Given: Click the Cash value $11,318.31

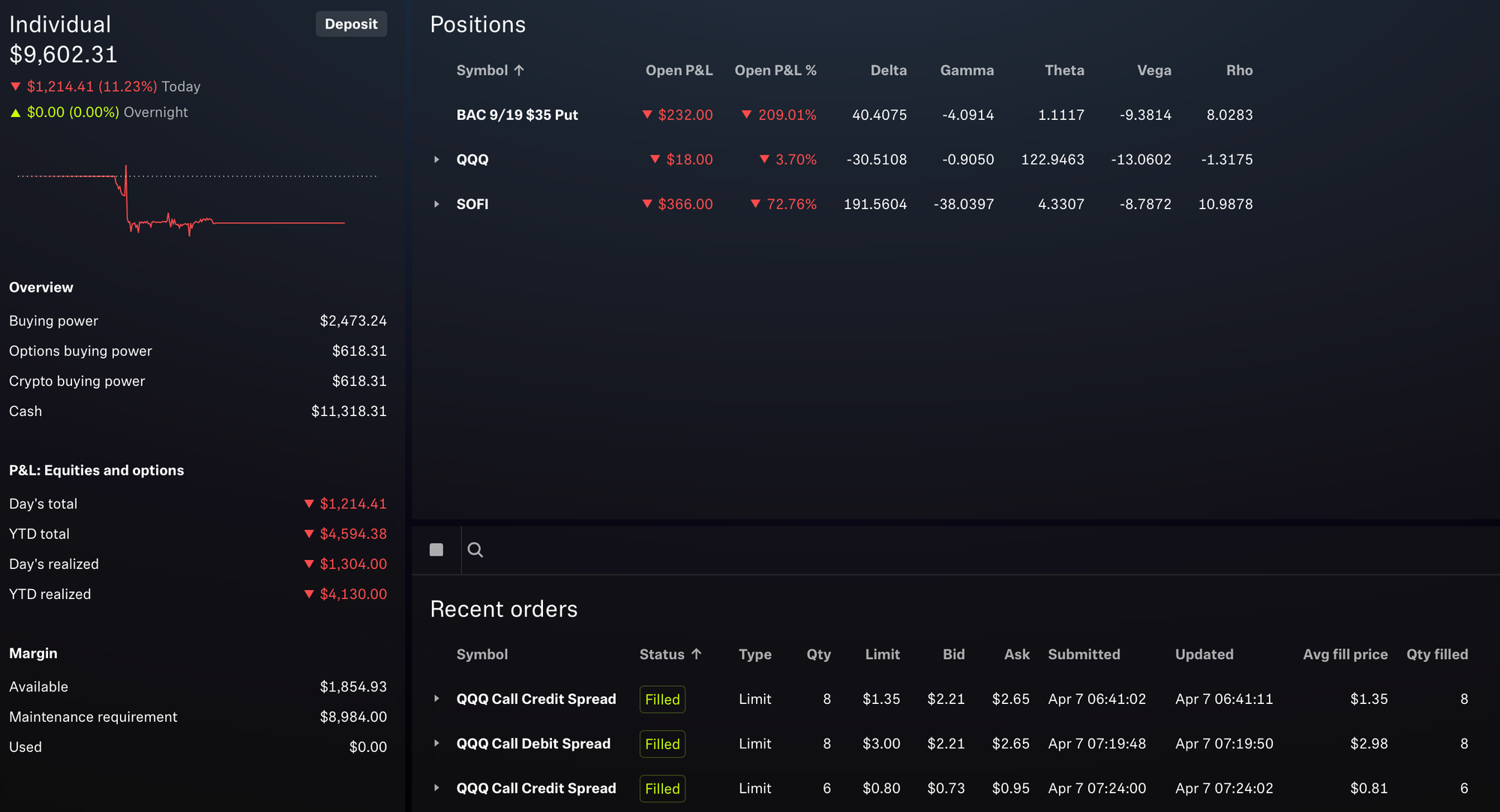Looking at the screenshot, I should pos(349,411).
